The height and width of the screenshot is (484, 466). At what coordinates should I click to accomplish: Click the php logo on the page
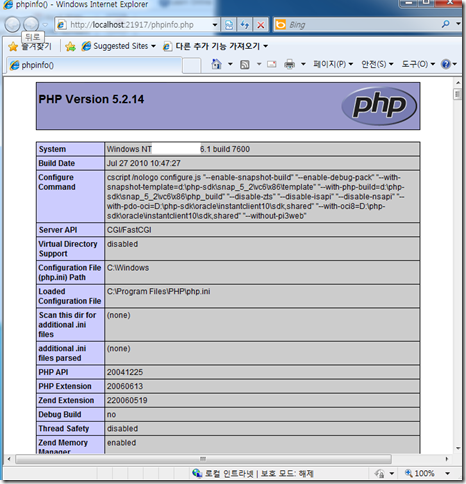(379, 106)
